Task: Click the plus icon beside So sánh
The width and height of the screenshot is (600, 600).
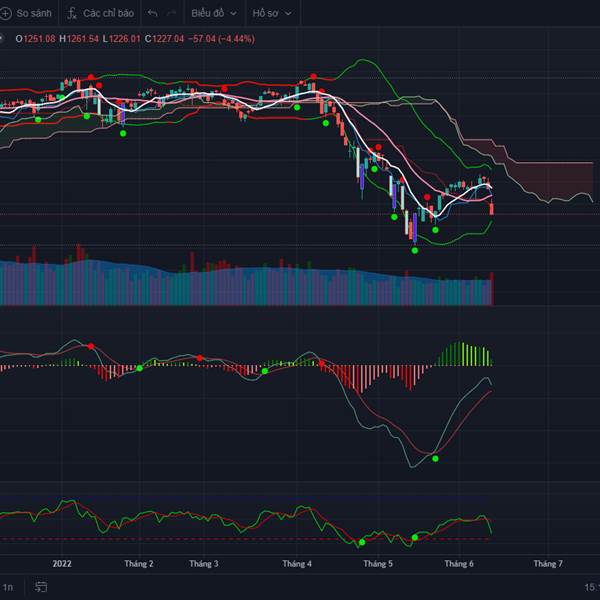Action: [5, 13]
